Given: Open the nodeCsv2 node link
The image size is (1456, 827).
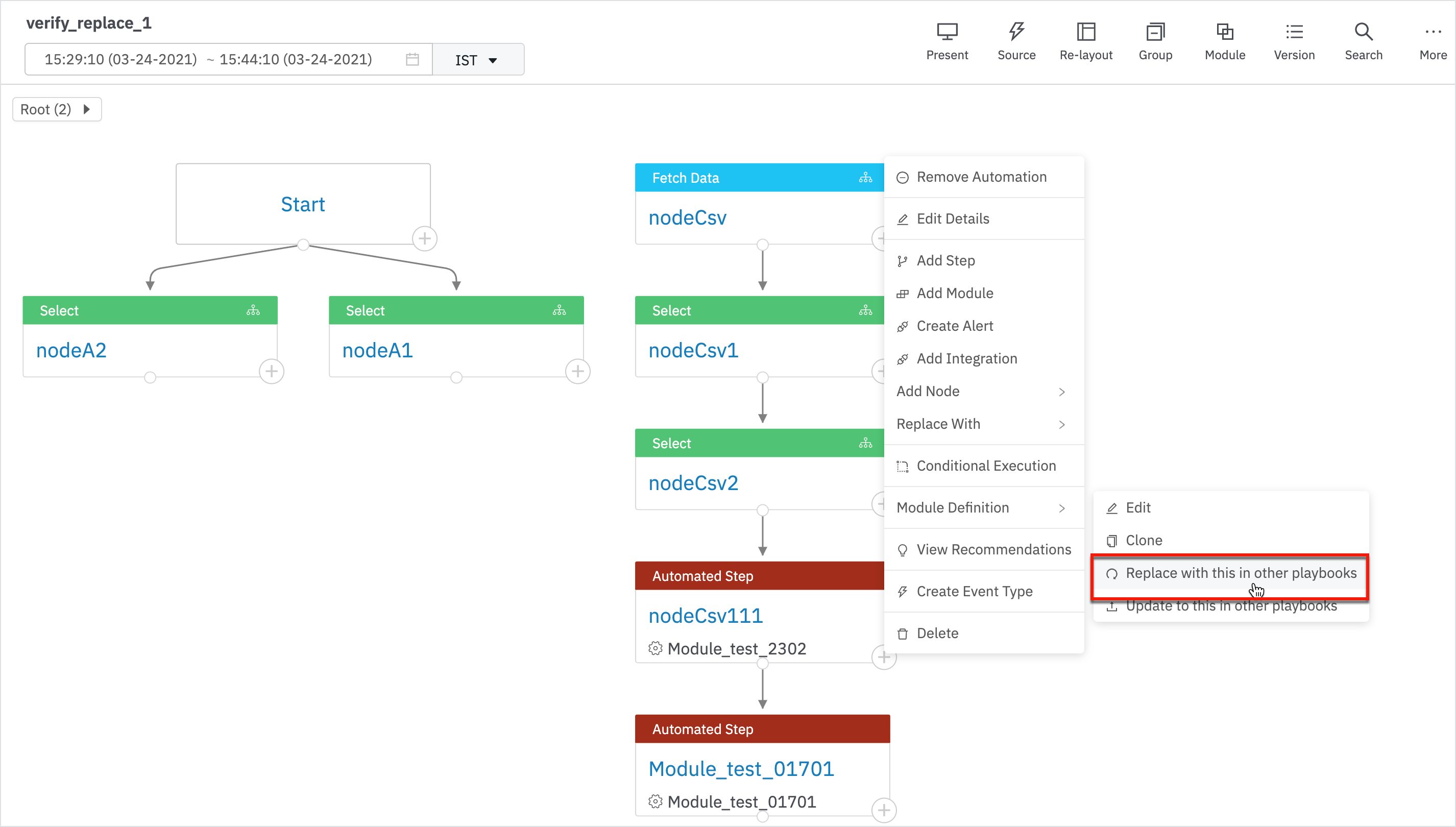Looking at the screenshot, I should pos(693,483).
